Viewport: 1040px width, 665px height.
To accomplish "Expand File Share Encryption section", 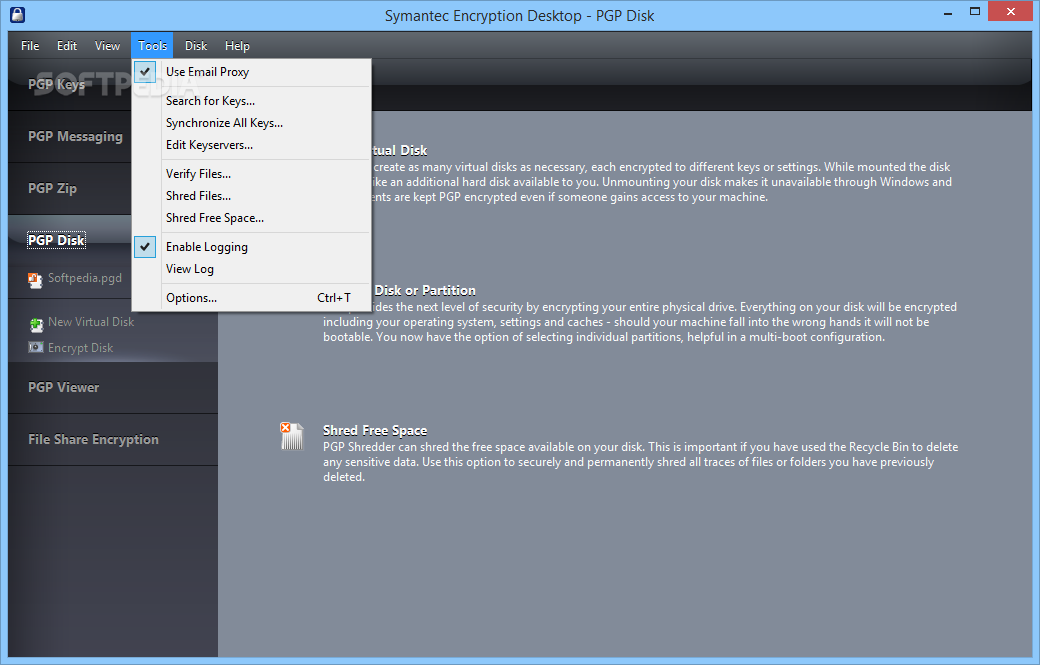I will 94,440.
